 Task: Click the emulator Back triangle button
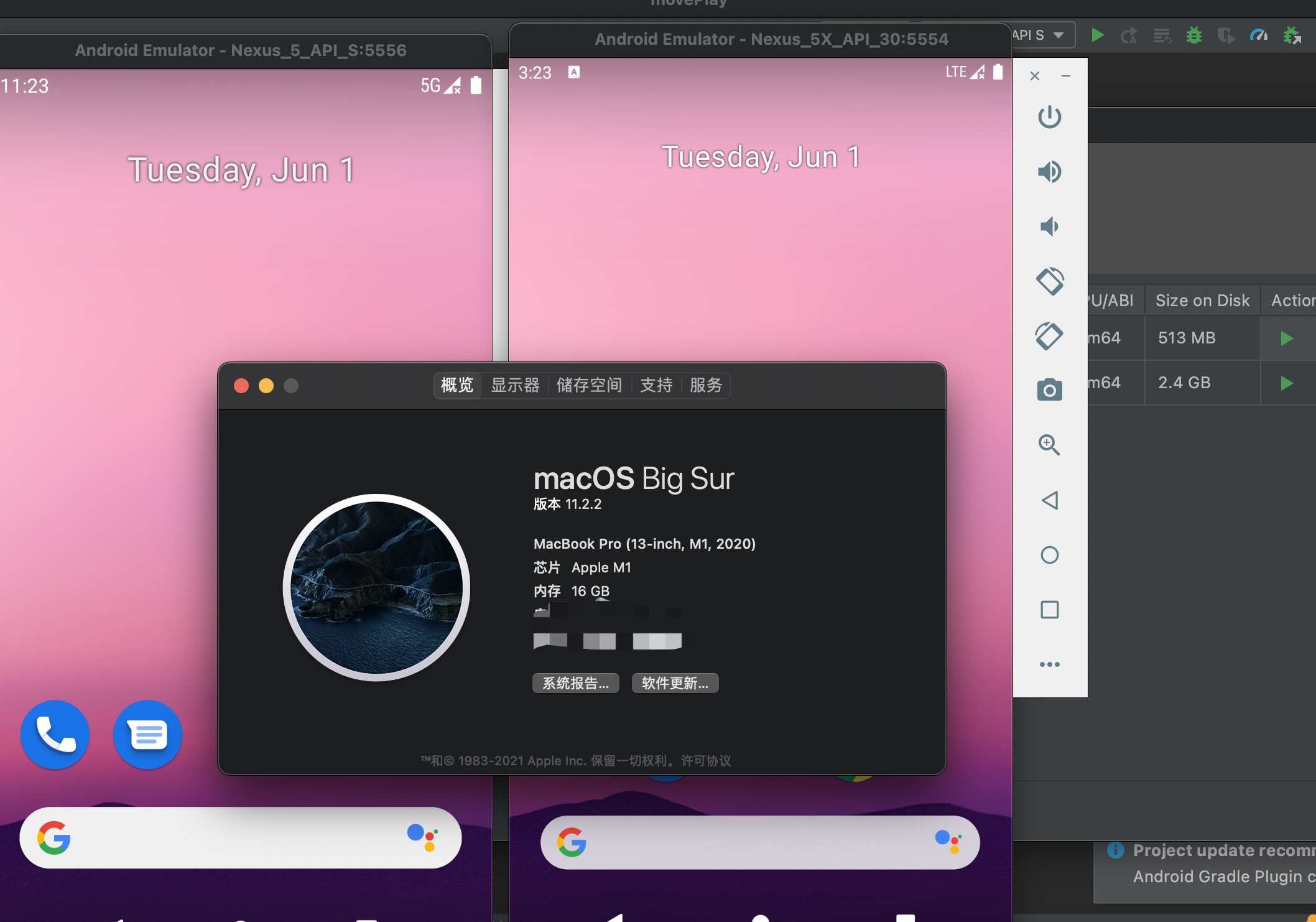tap(1049, 500)
